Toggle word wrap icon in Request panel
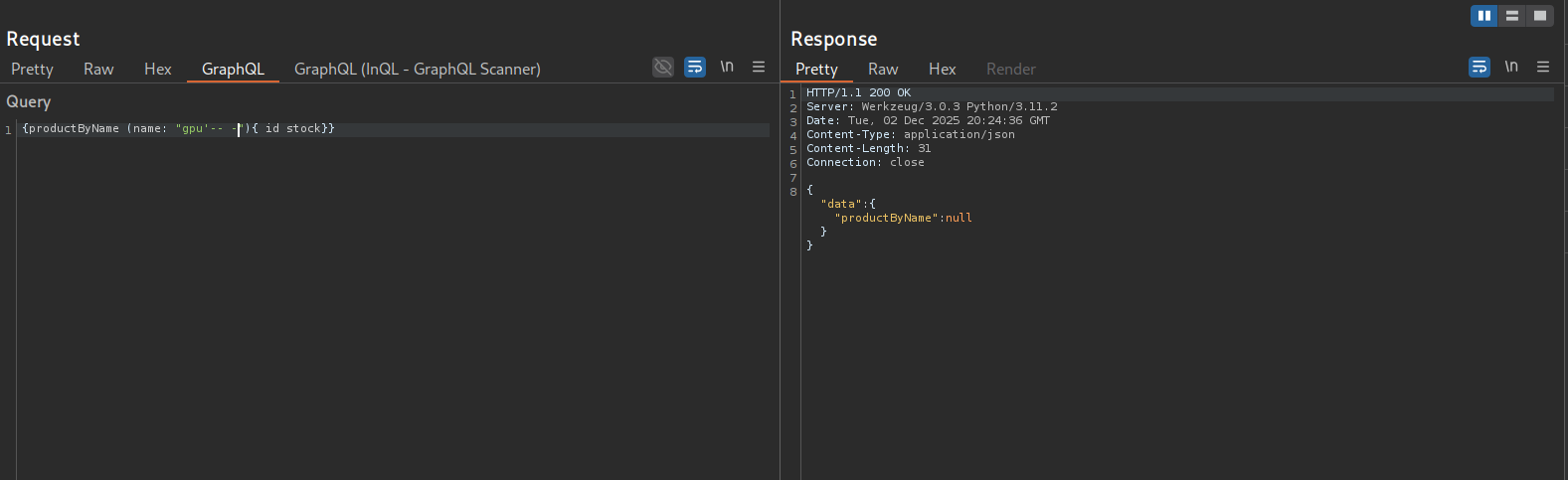 (695, 67)
